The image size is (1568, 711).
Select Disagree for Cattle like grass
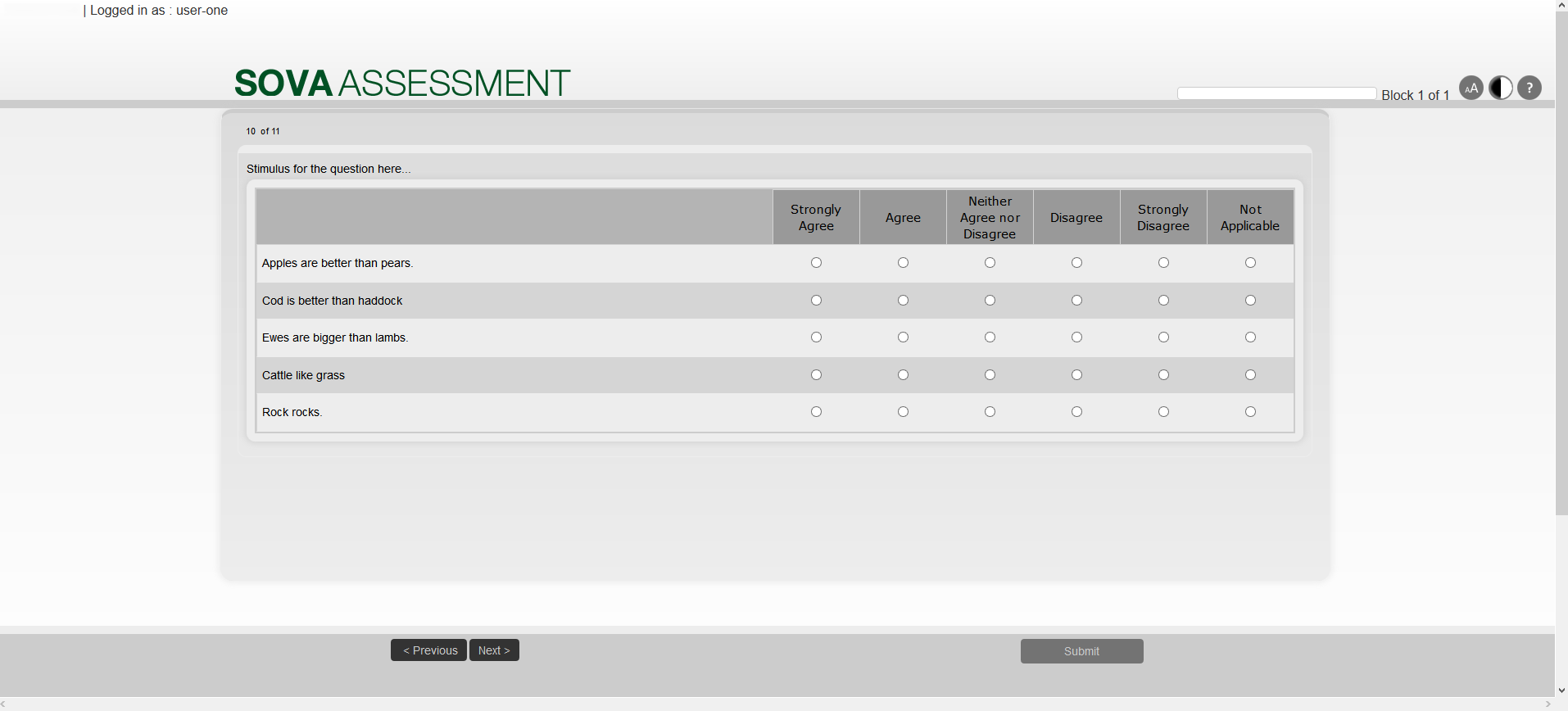coord(1076,375)
